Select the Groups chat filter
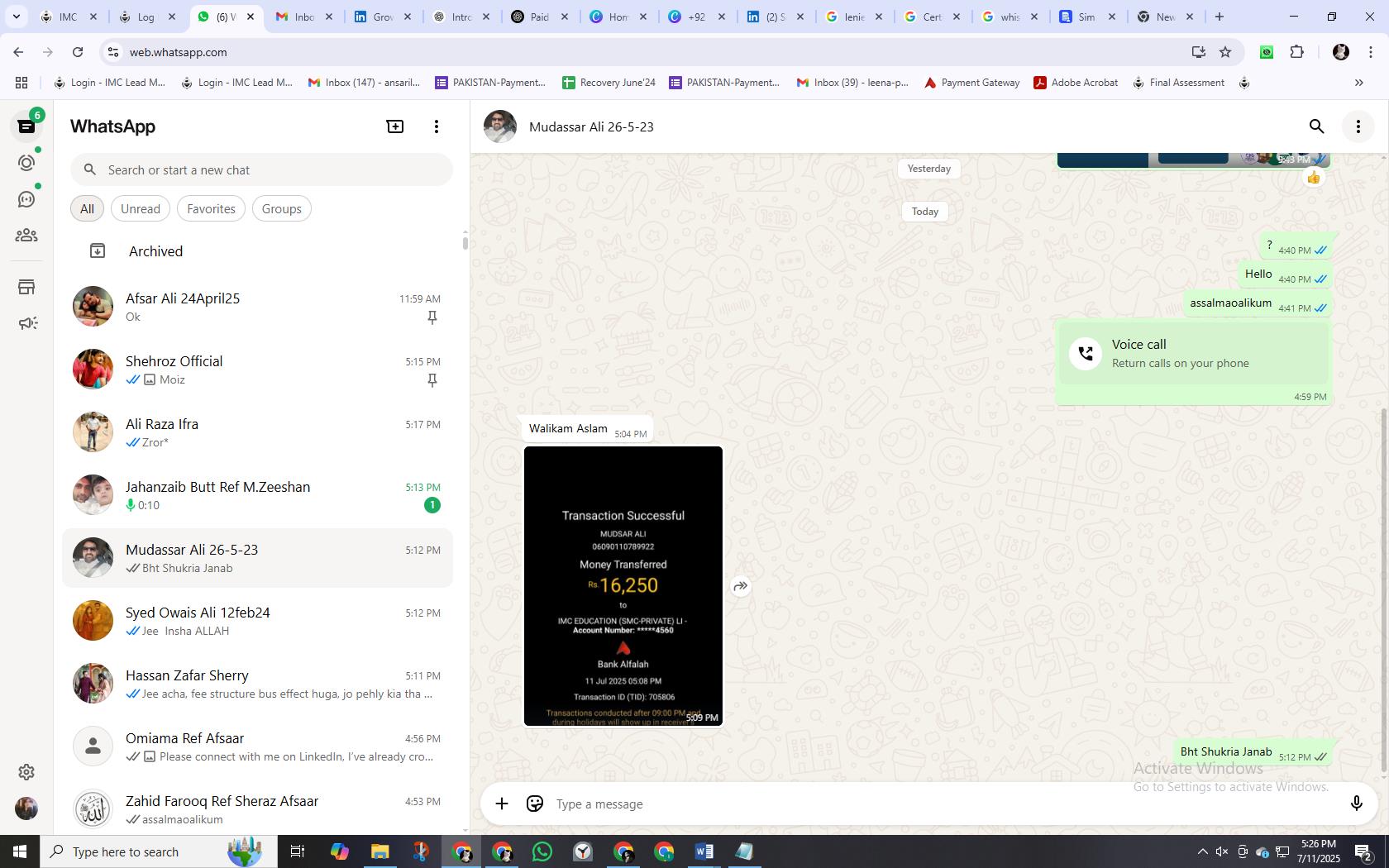Screen dimensions: 1389x868 [x=282, y=209]
